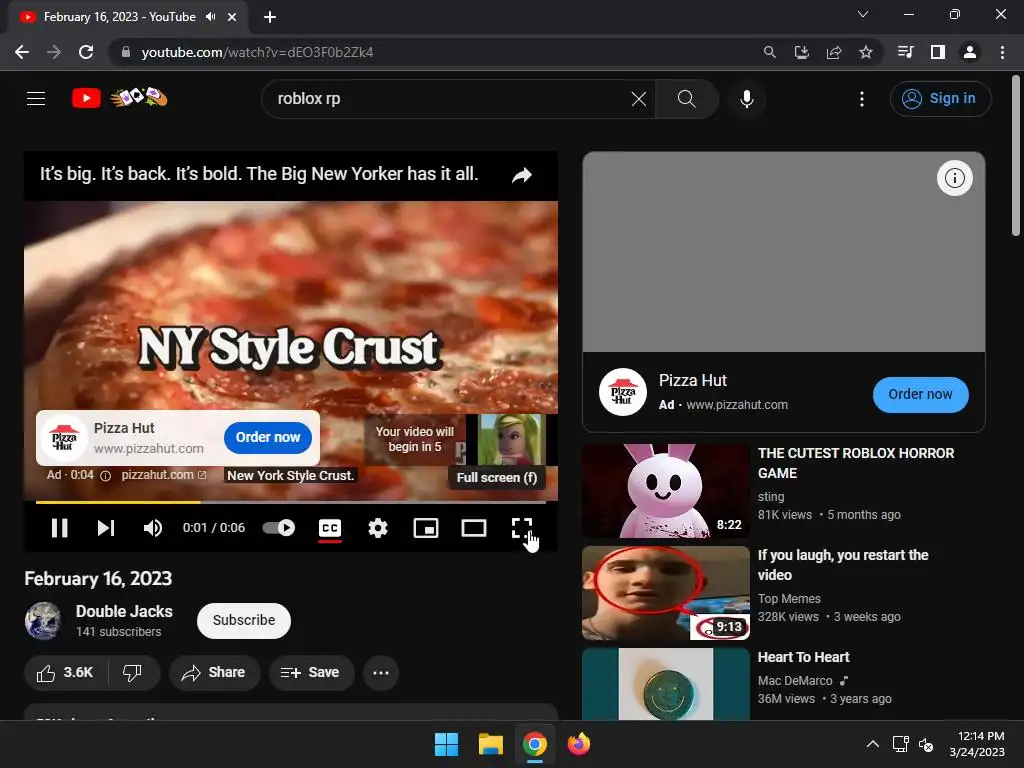Click the address bar URL
1024x768 pixels.
point(257,52)
